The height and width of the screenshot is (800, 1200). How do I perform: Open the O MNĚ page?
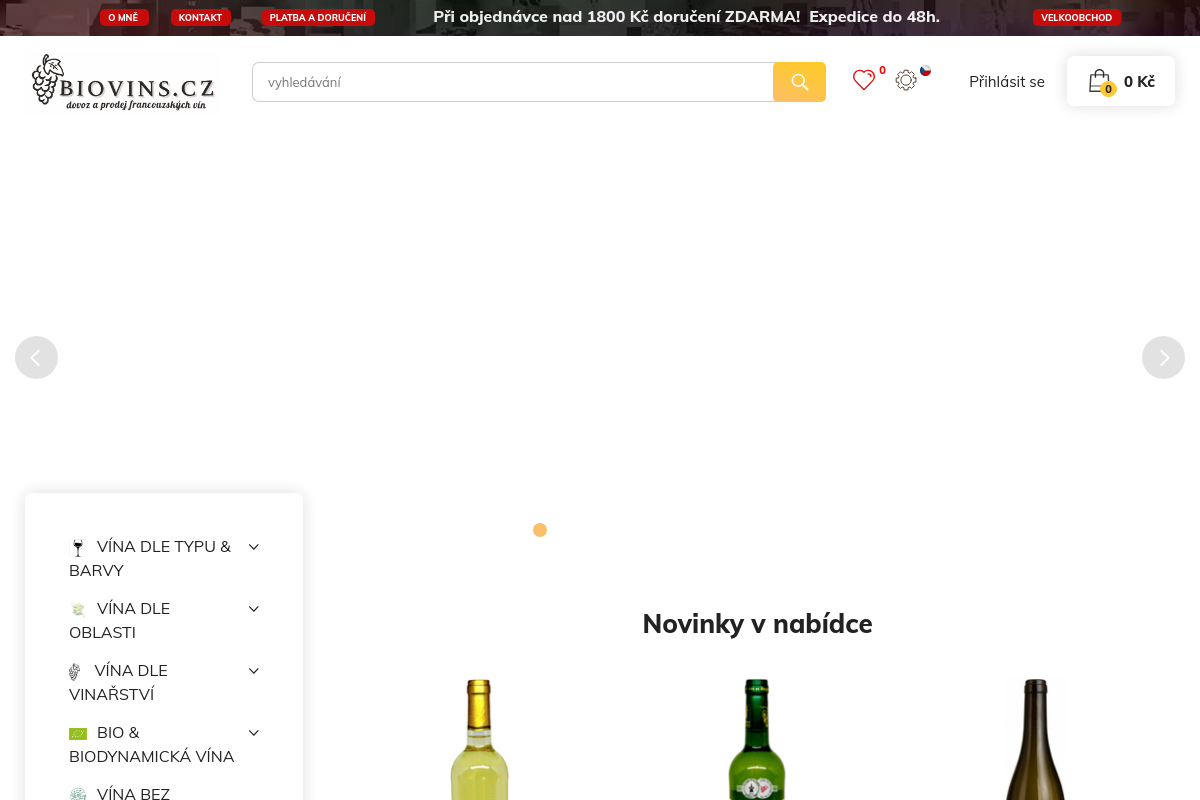coord(124,17)
